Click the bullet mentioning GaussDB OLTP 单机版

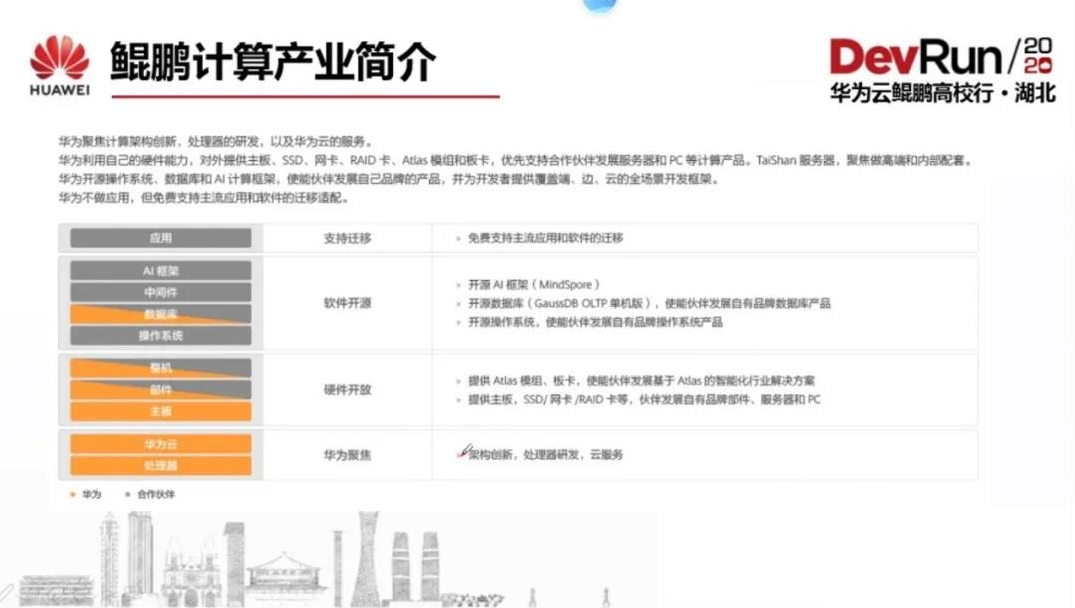coord(649,303)
